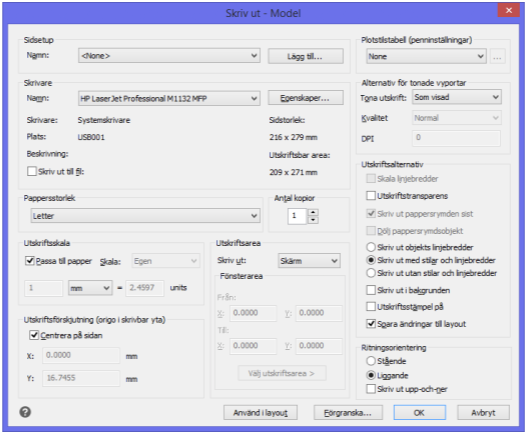Toggle disabled Skala linjebredder checkbox

click(x=371, y=178)
